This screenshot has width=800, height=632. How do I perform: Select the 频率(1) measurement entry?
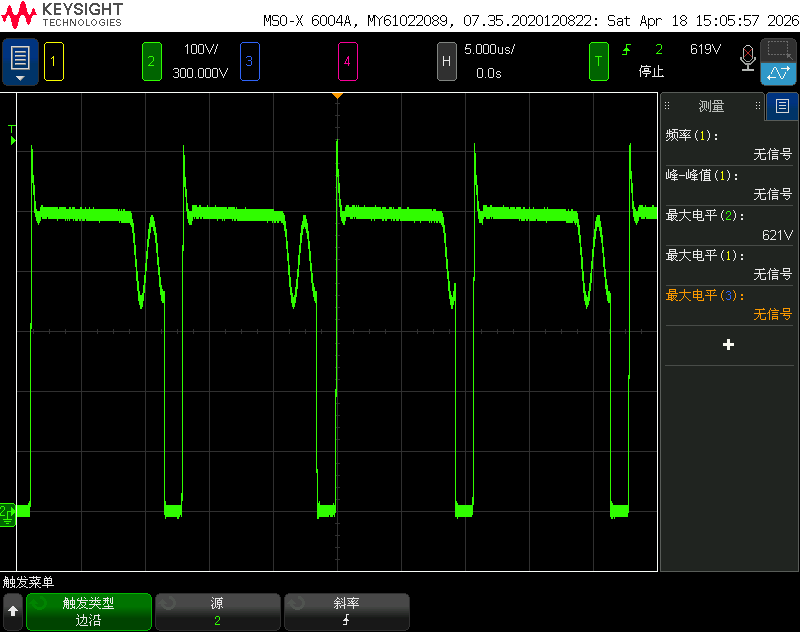point(729,145)
